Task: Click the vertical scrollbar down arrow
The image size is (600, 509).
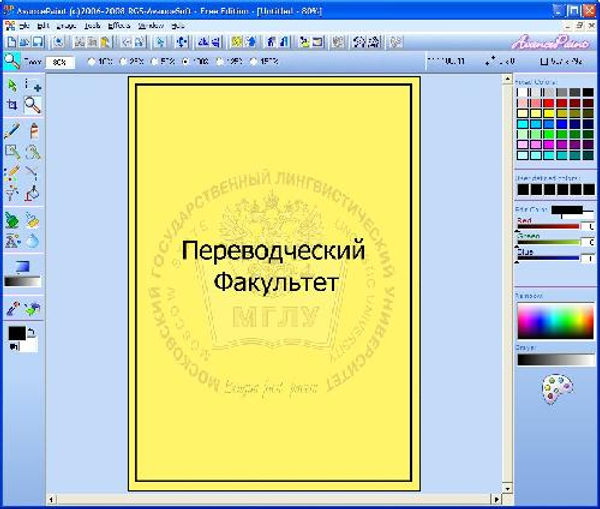Action: pos(507,489)
